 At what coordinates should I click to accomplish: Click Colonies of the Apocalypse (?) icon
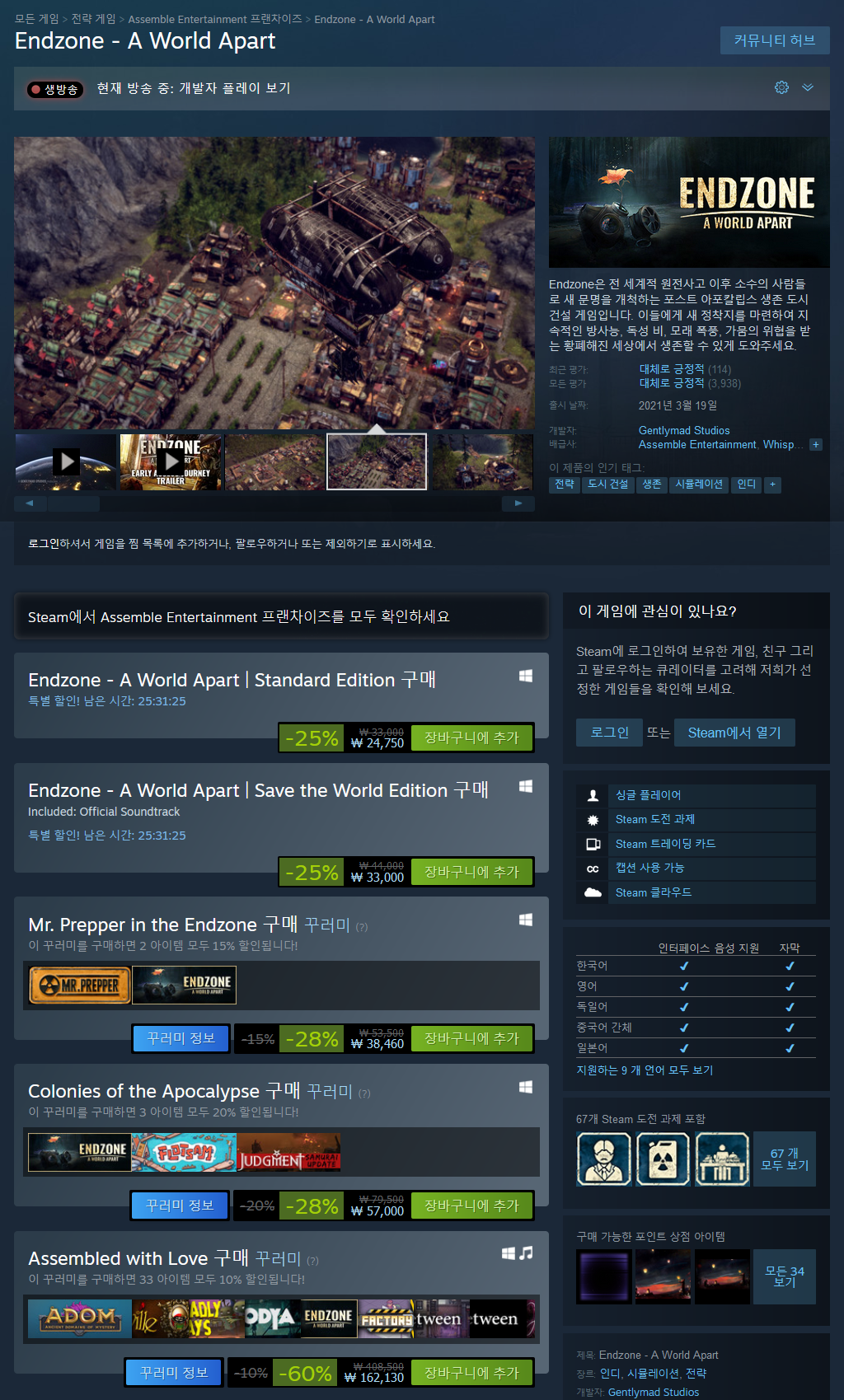(x=364, y=1093)
